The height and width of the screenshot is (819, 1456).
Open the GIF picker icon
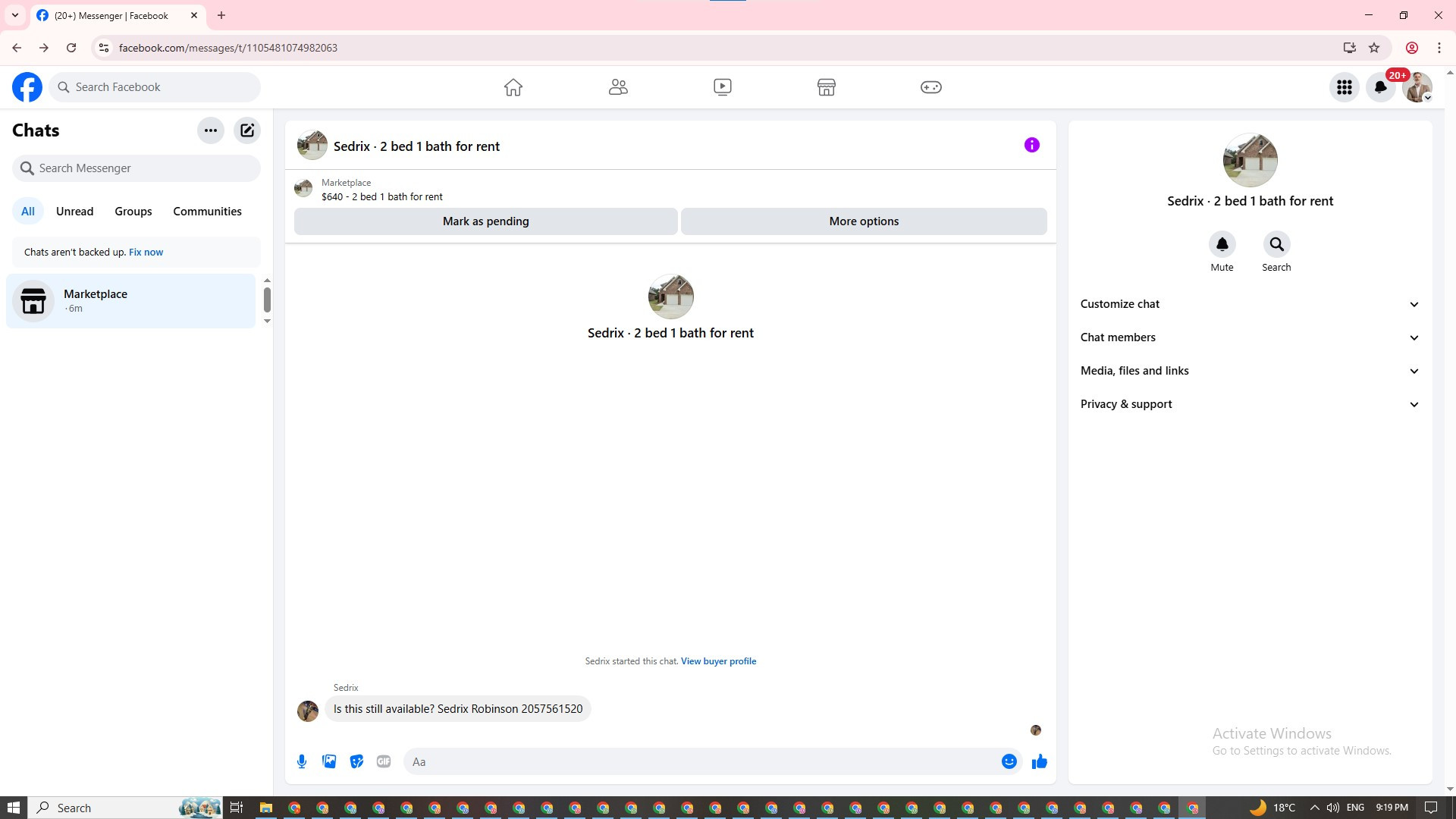(x=384, y=761)
